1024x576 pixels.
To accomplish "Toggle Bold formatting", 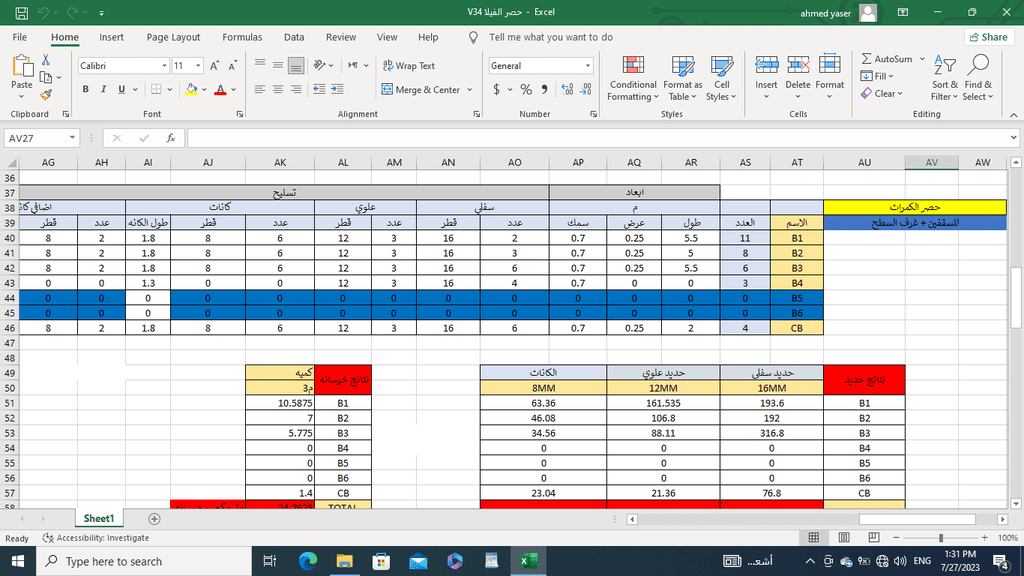I will (x=85, y=89).
